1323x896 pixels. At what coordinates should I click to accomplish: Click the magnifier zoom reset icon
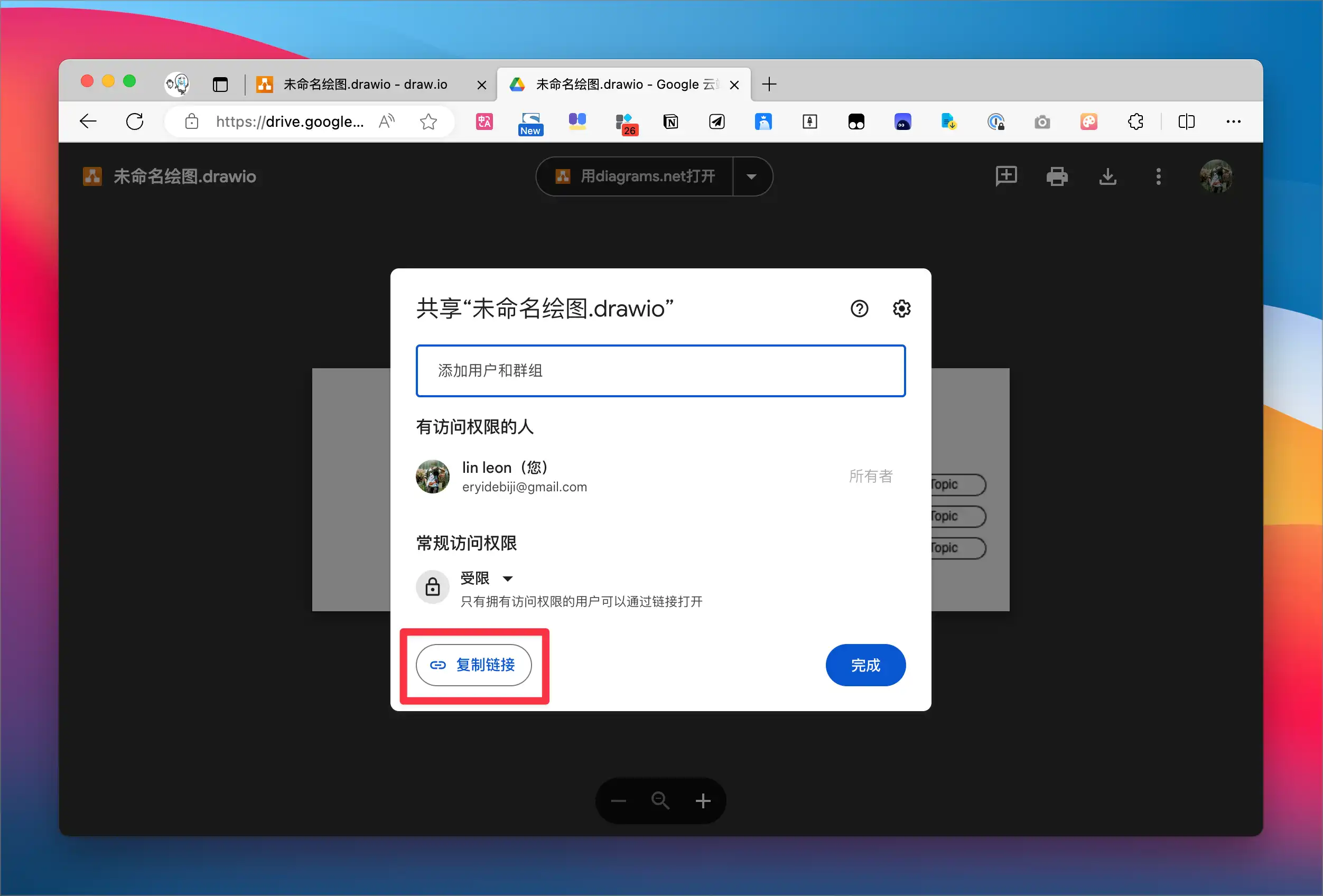660,801
